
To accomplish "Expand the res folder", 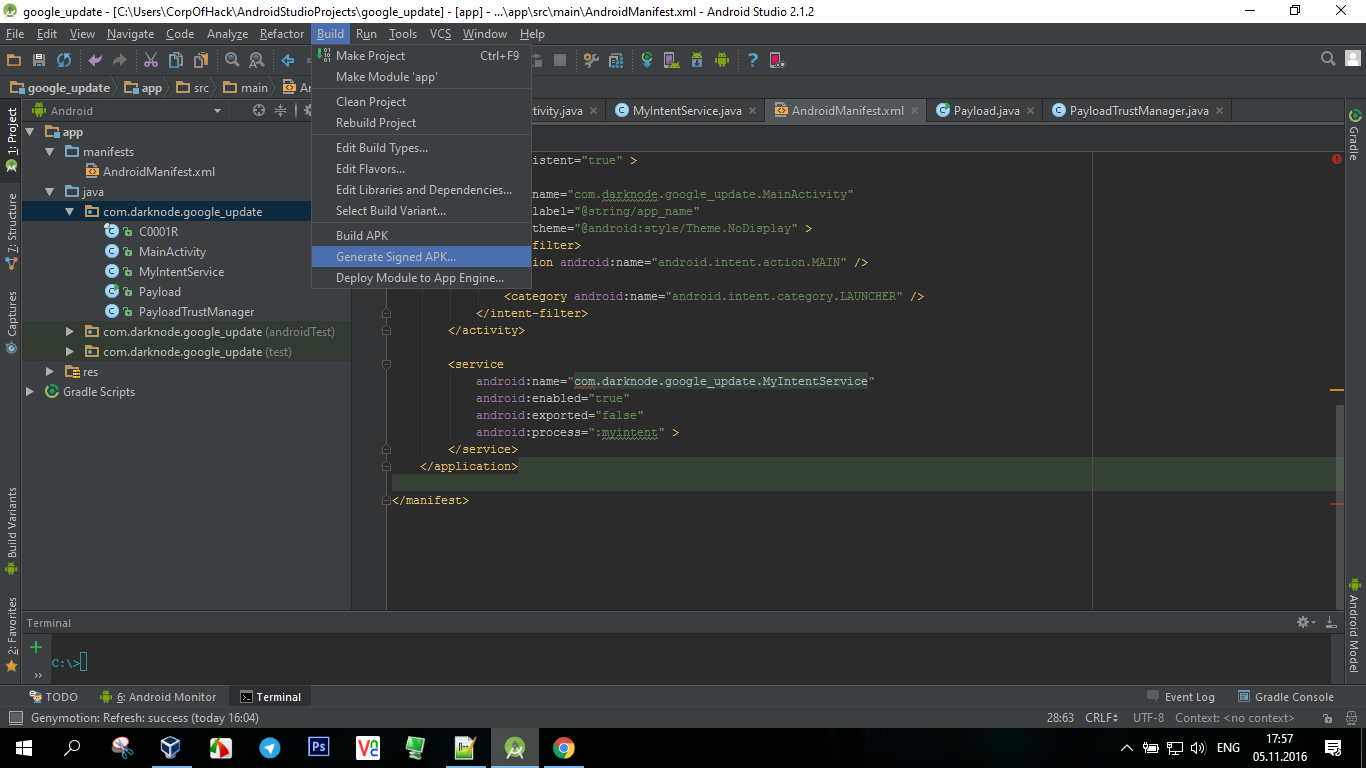I will click(x=50, y=372).
